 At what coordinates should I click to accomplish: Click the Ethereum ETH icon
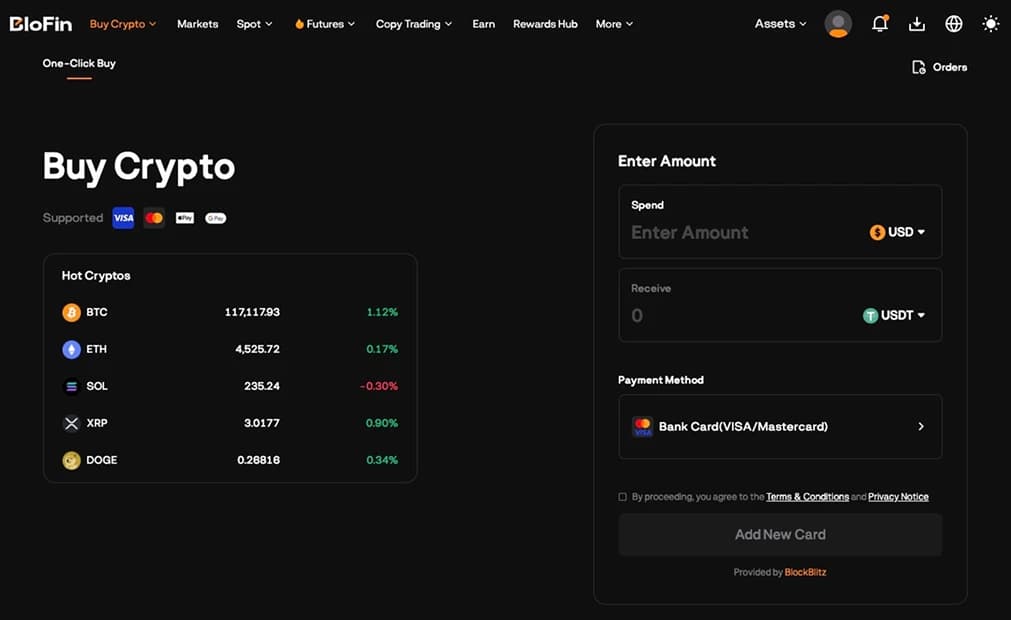click(71, 349)
